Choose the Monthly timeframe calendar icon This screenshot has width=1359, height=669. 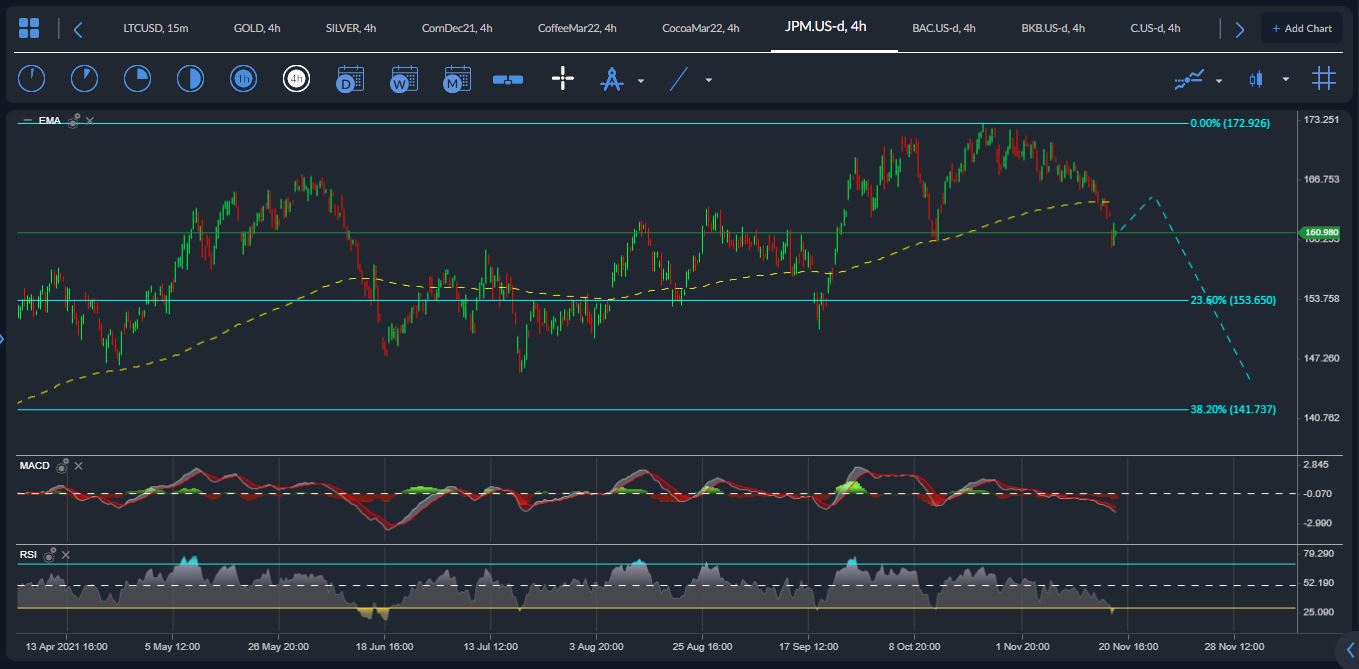456,79
